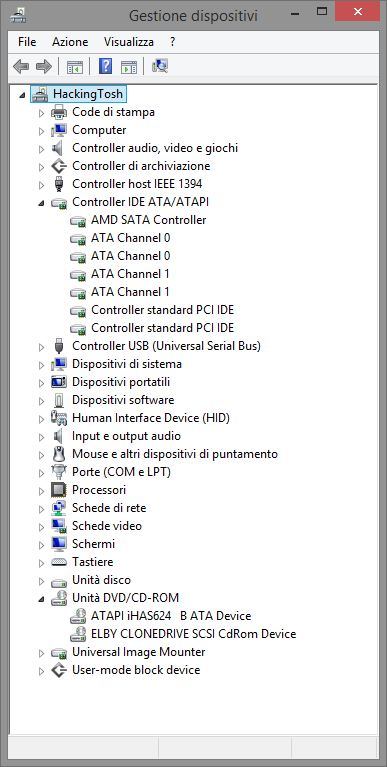Viewport: 387px width, 767px height.
Task: Open the ? help menu
Action: [173, 42]
